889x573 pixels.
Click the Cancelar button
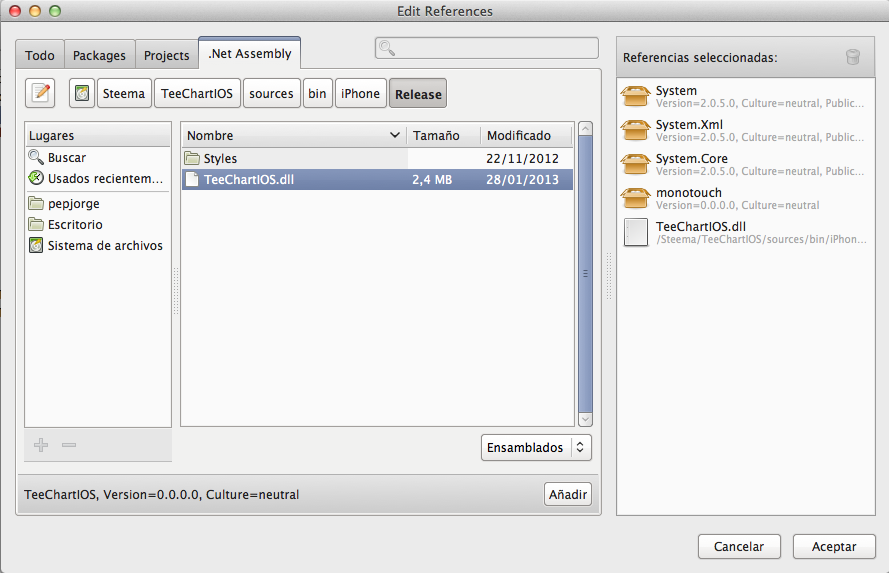click(739, 546)
